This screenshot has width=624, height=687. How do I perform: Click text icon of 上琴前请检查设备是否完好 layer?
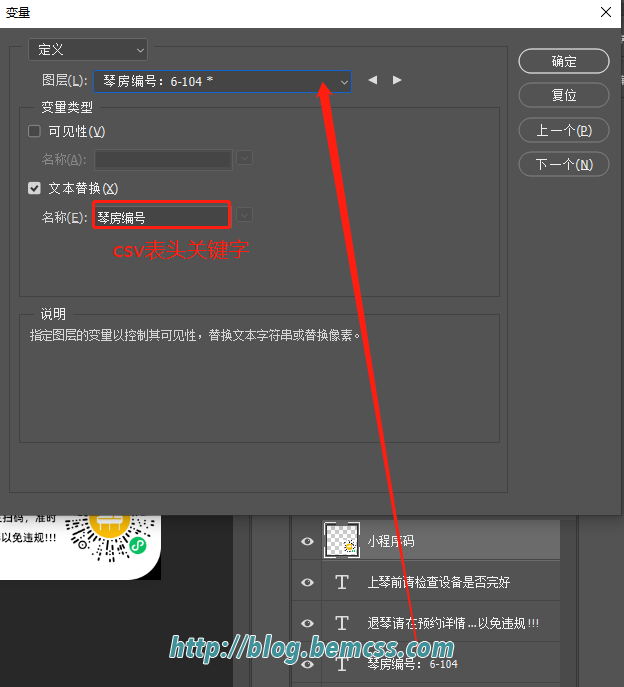pos(342,582)
